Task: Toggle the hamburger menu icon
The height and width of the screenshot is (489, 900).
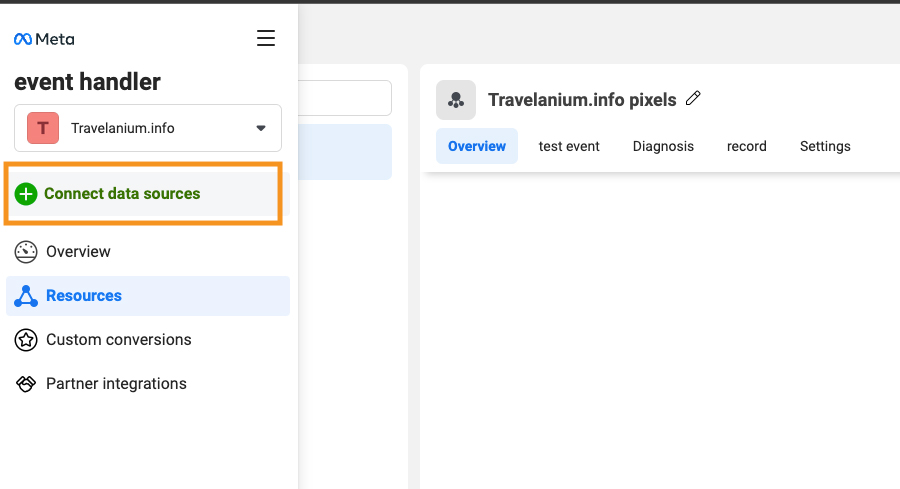Action: [x=266, y=39]
